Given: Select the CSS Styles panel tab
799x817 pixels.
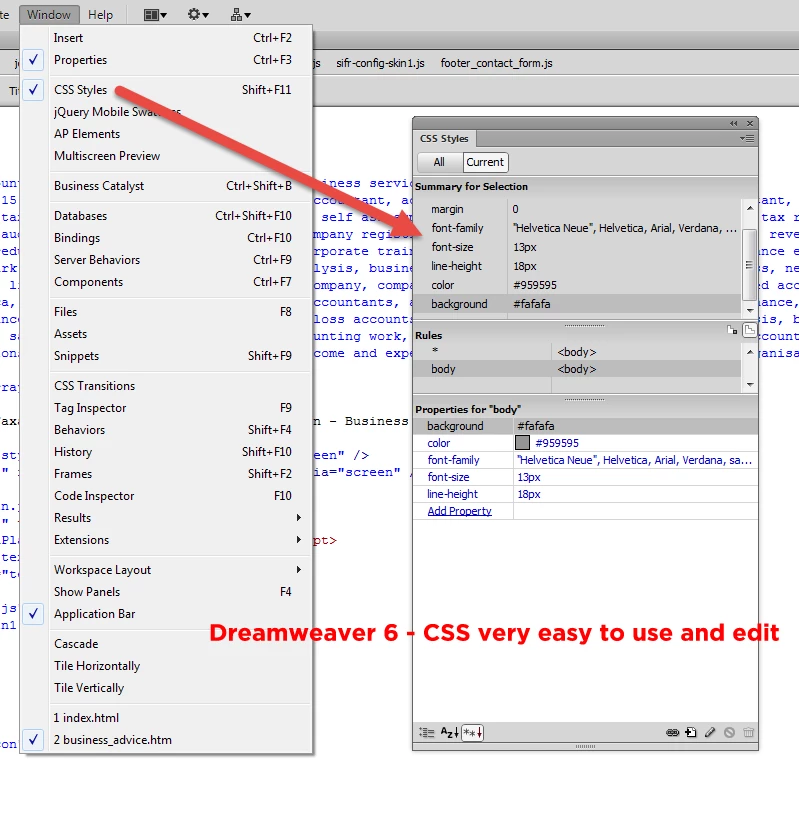Looking at the screenshot, I should coord(444,139).
